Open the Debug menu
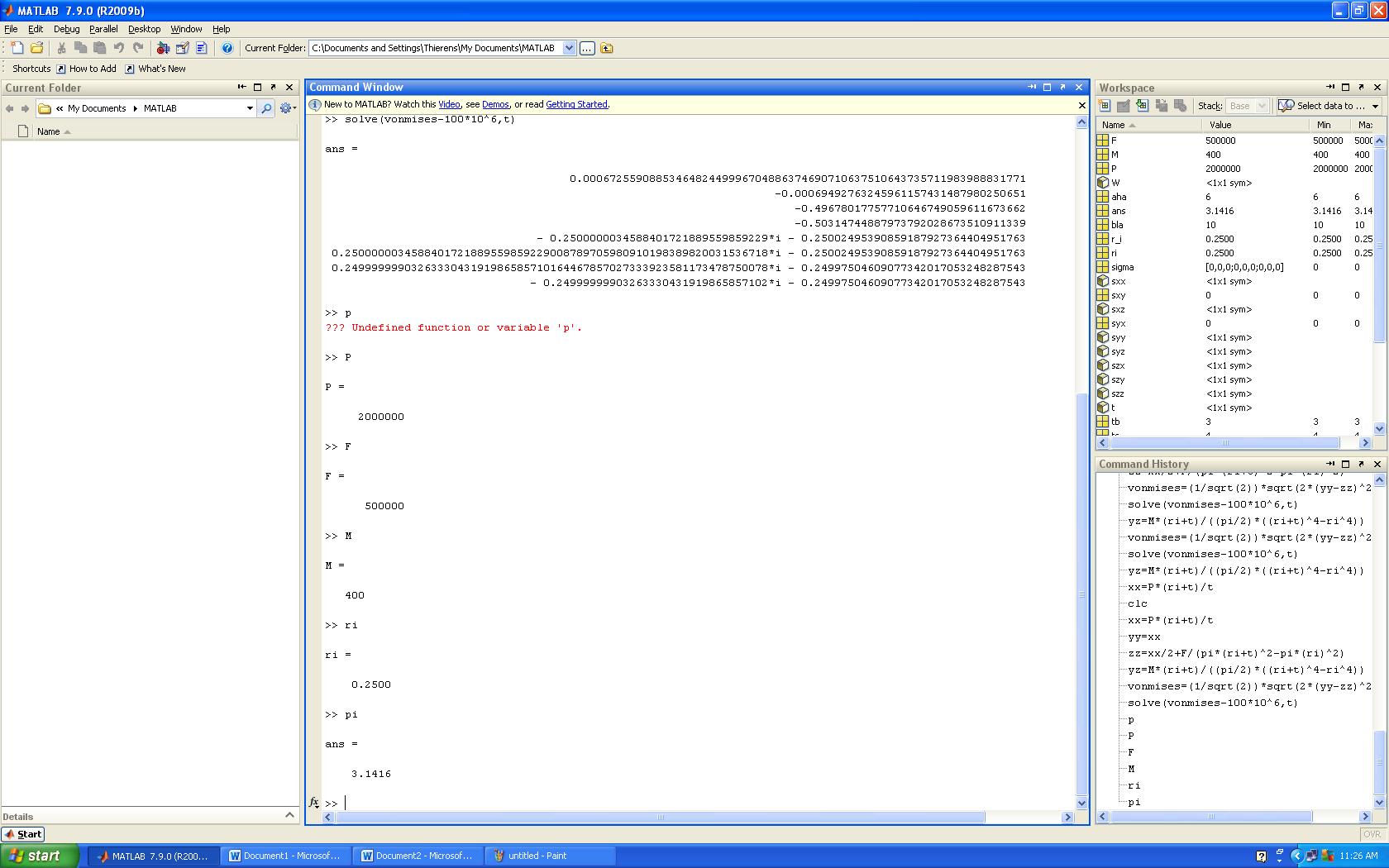 pyautogui.click(x=66, y=29)
